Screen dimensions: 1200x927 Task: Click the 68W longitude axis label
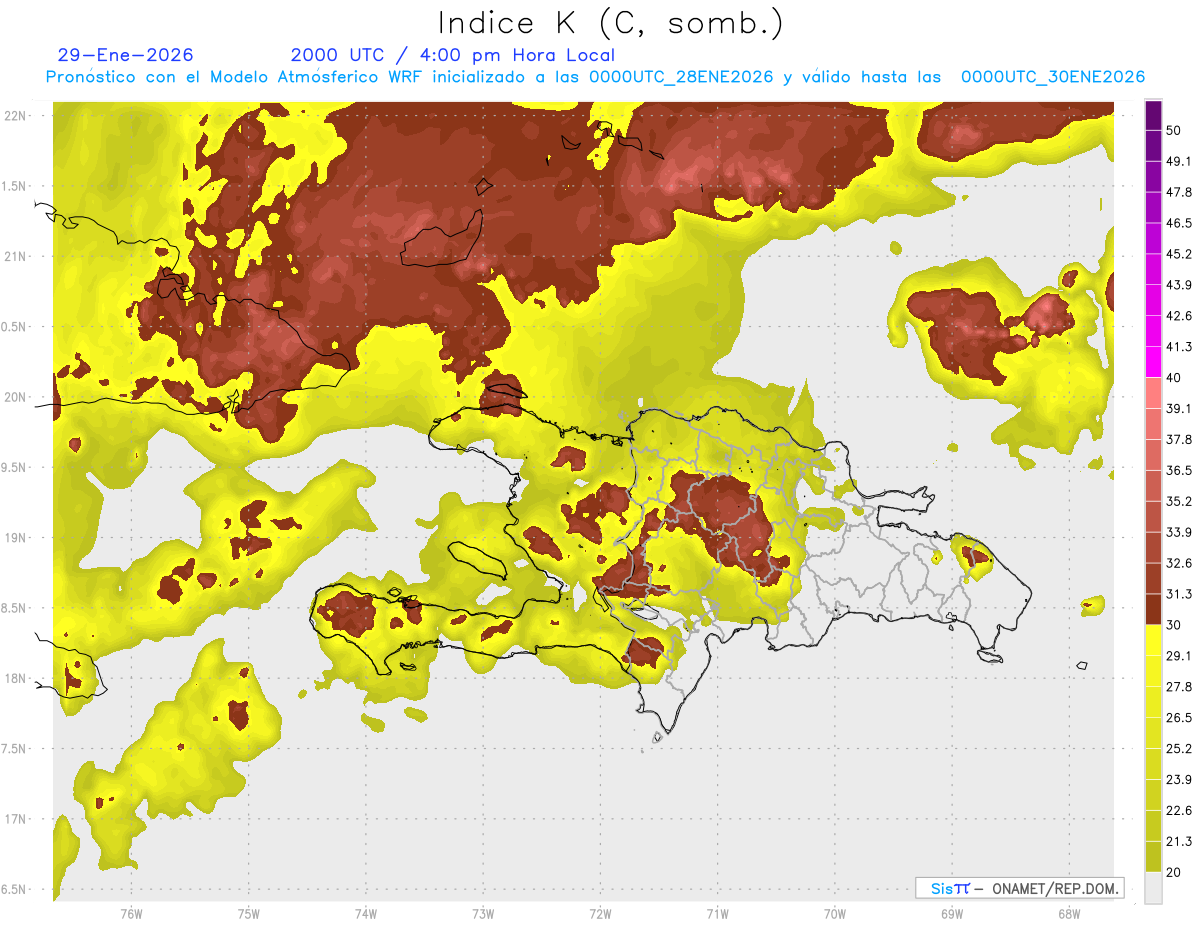(1068, 913)
